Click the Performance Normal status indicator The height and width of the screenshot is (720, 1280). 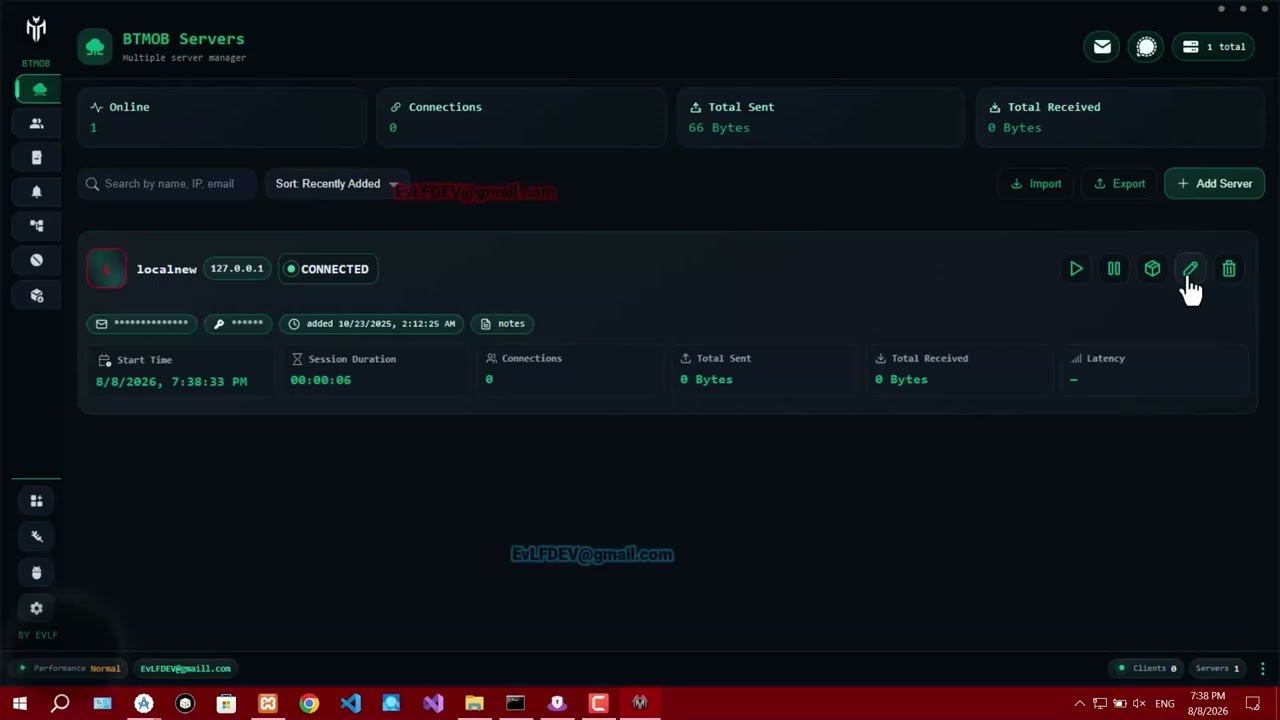(70, 668)
